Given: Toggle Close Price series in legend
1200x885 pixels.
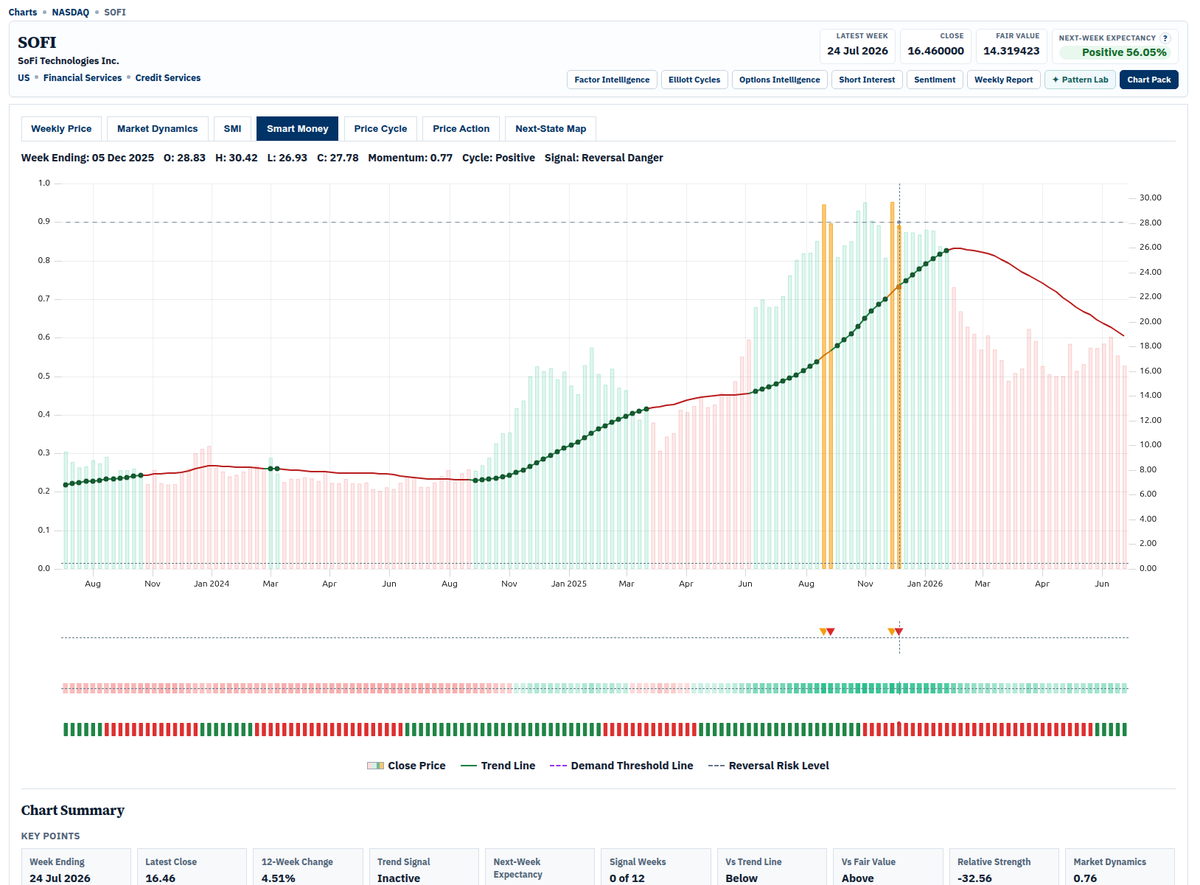Looking at the screenshot, I should coord(406,766).
